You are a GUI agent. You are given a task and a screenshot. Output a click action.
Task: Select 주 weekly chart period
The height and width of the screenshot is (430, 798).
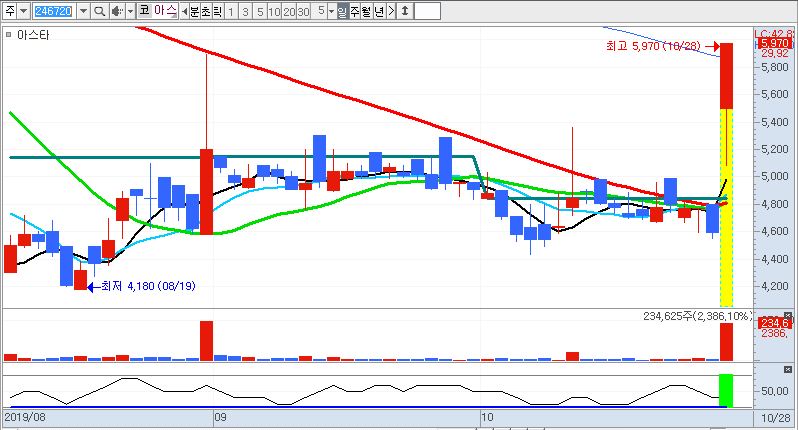tap(355, 11)
